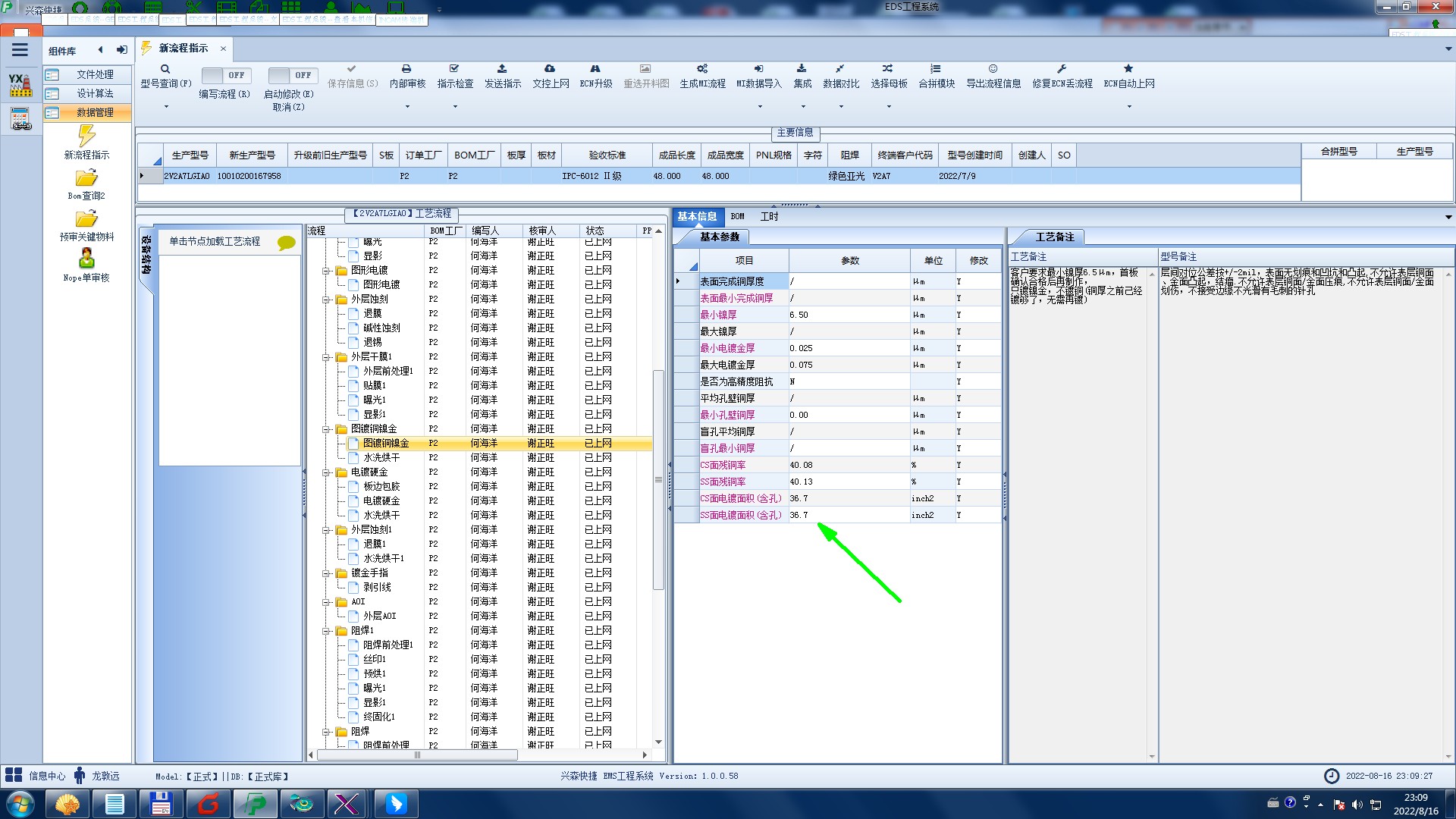Click the Nope单审核 person icon

(x=86, y=259)
